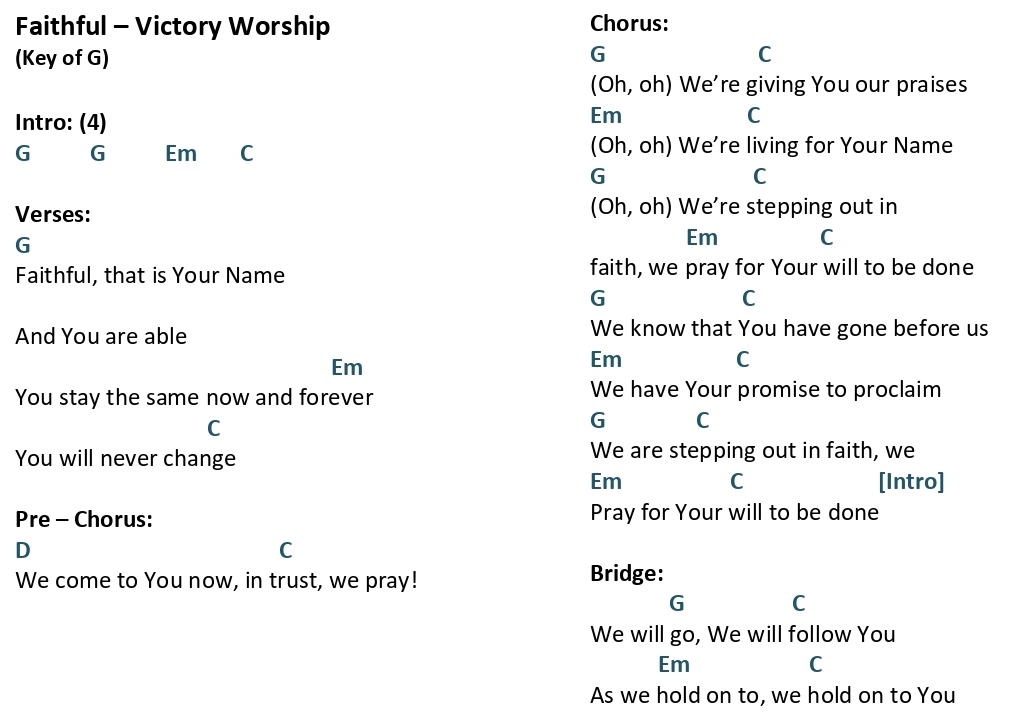This screenshot has height=718, width=1009.
Task: Click Em chord above 'forever'
Action: (347, 367)
